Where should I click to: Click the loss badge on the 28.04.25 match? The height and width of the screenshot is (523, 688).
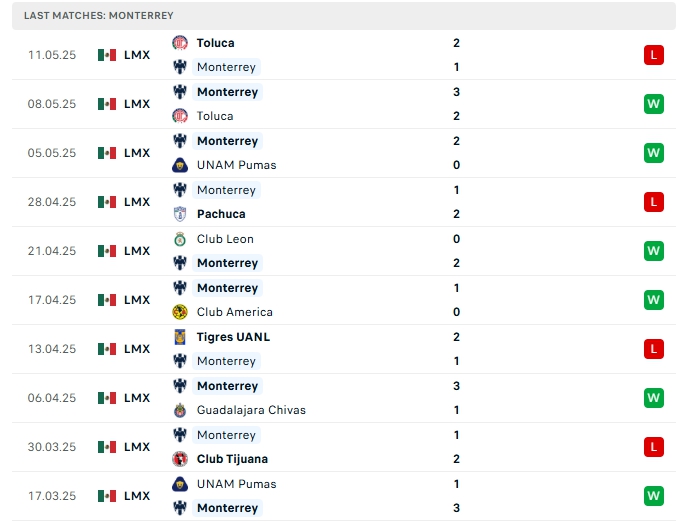tap(654, 202)
